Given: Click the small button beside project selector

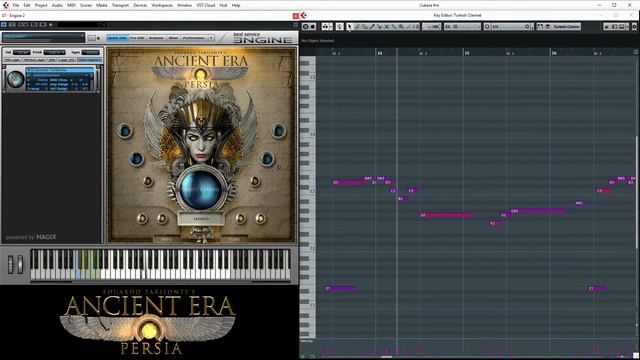Looking at the screenshot, I should 92,38.
